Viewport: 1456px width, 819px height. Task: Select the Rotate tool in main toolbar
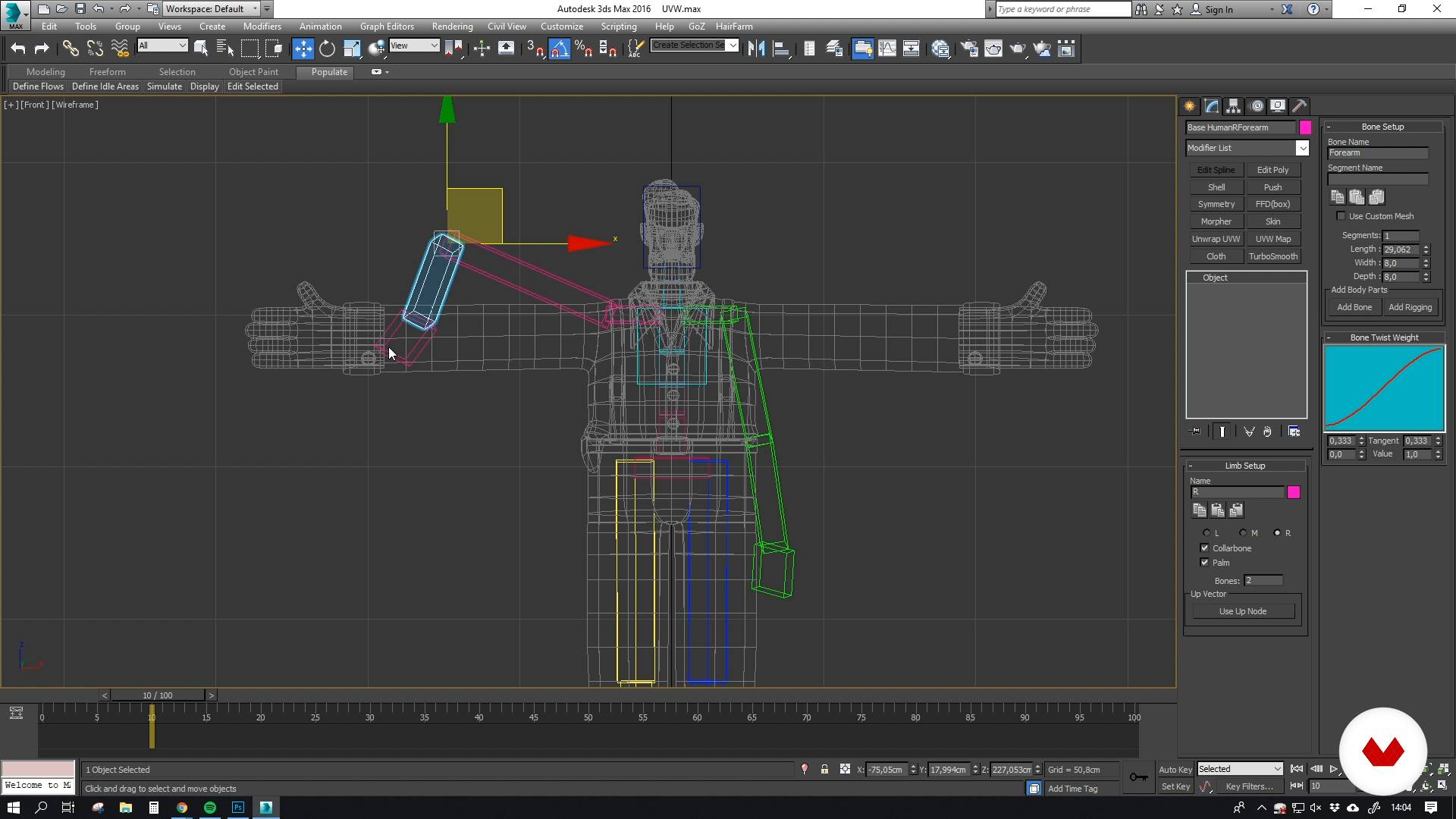pyautogui.click(x=327, y=49)
